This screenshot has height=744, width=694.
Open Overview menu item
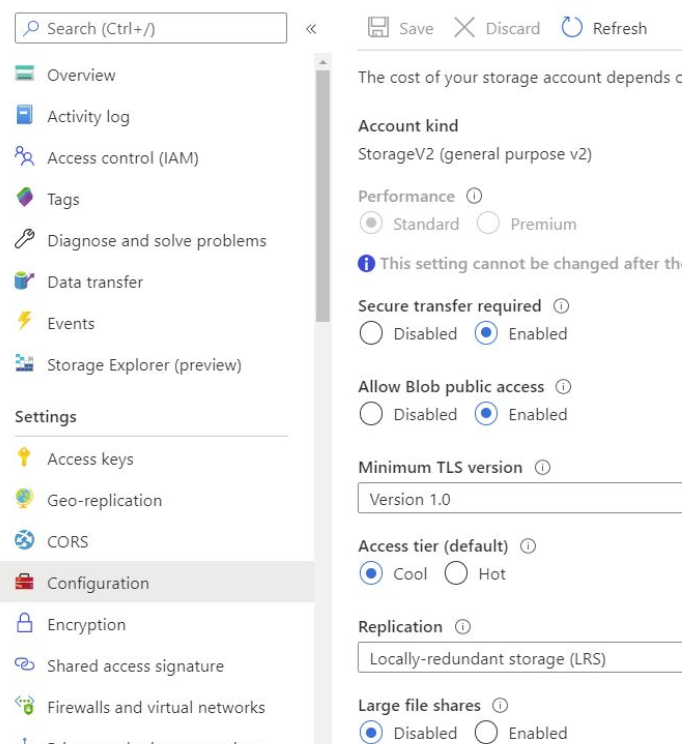tap(81, 75)
